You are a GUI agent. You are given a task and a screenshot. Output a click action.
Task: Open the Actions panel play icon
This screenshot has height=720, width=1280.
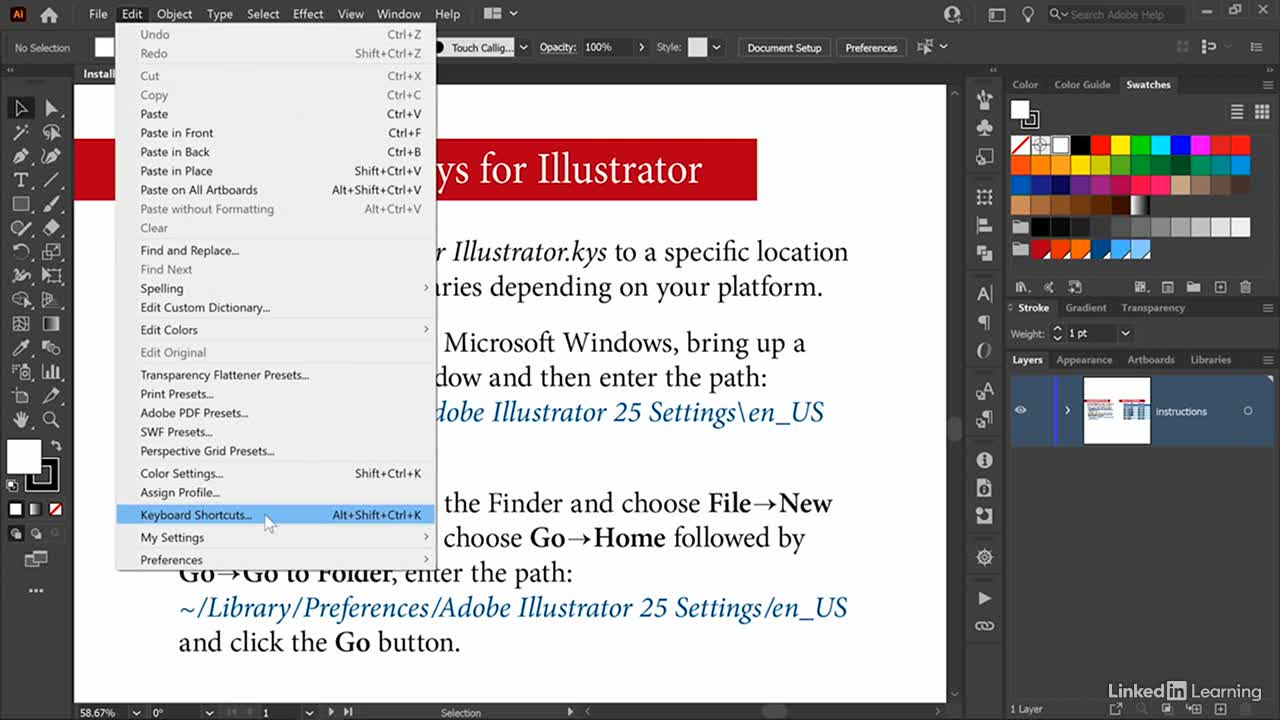tap(985, 598)
